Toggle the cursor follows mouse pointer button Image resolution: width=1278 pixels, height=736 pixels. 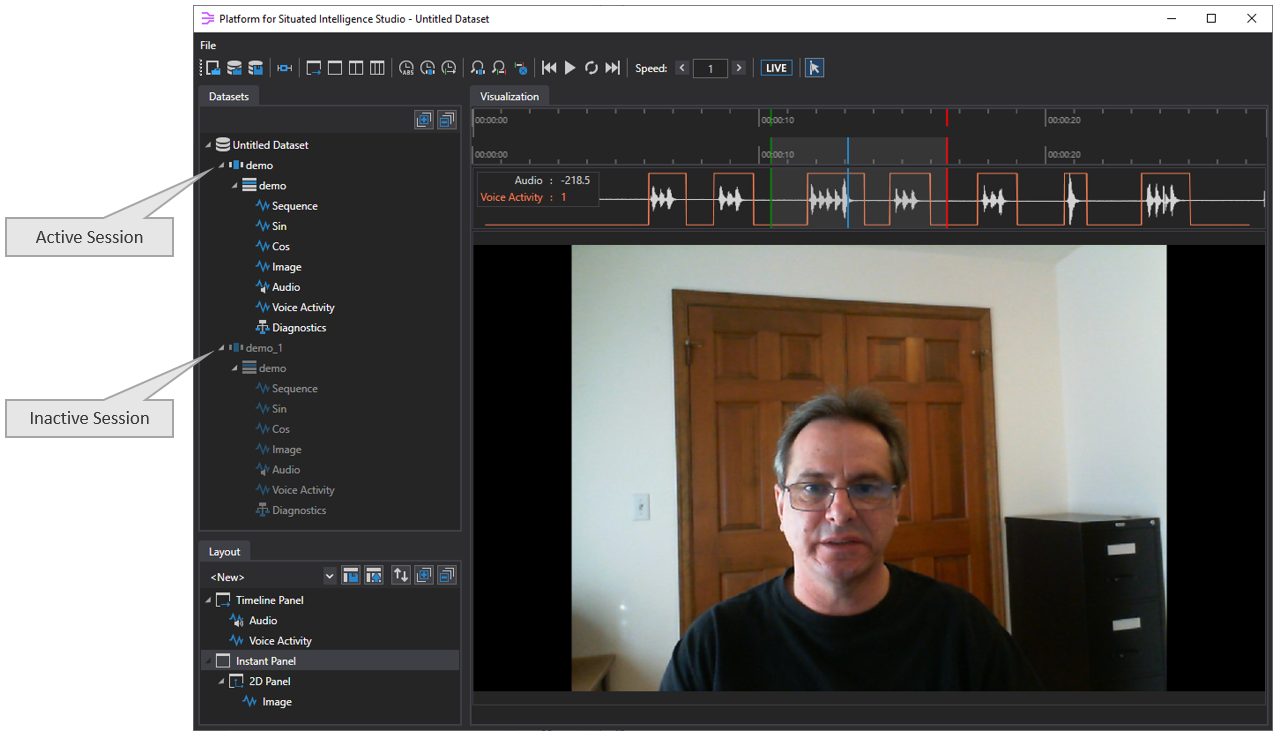814,68
